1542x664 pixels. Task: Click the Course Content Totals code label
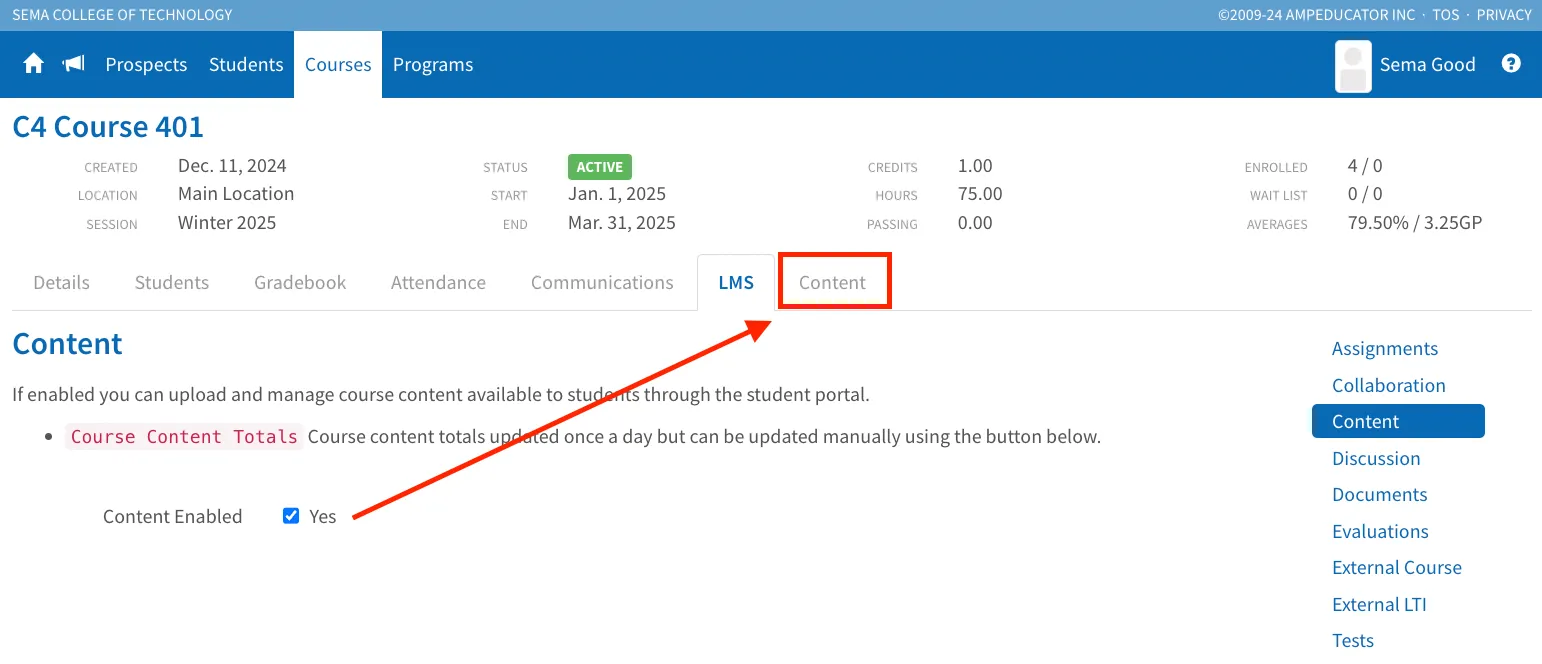click(184, 437)
